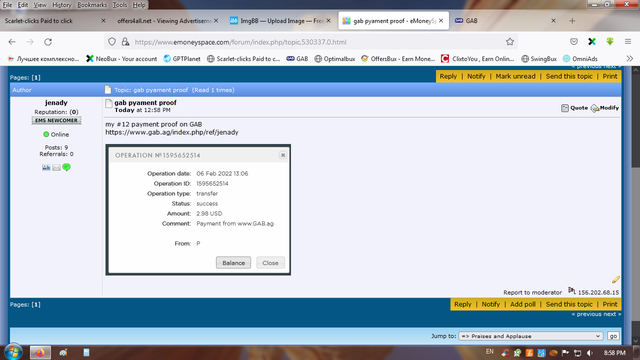
Task: Click Mark unread link
Action: click(x=516, y=76)
